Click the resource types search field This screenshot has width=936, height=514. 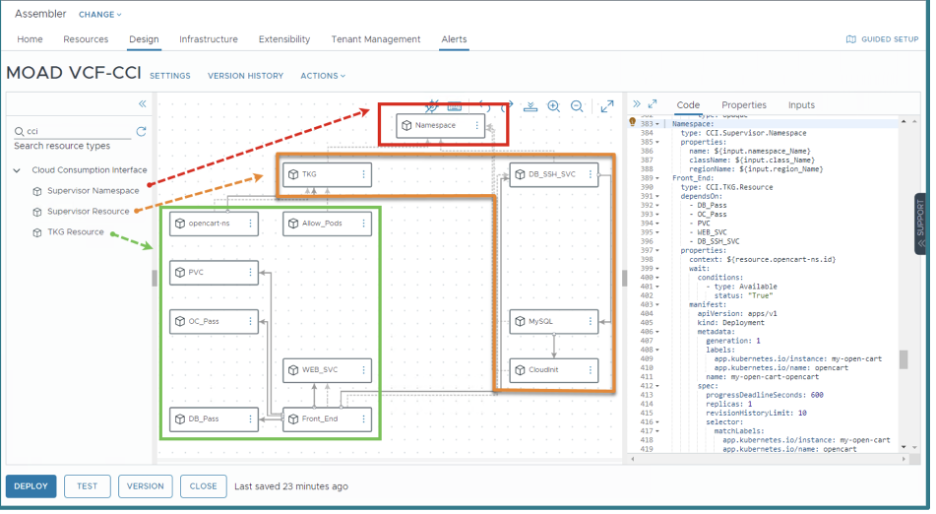pos(75,131)
